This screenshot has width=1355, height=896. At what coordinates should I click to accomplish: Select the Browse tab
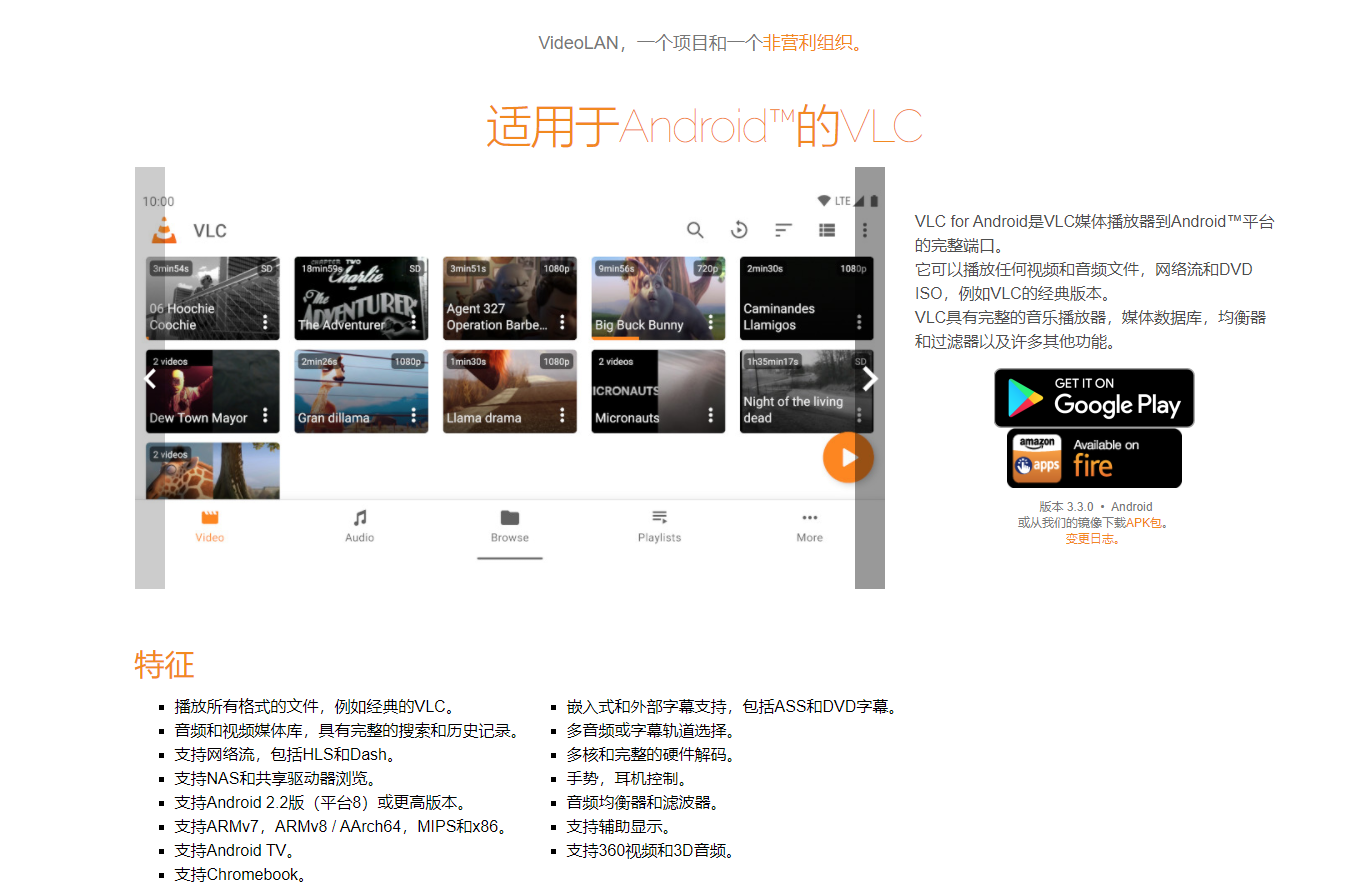pos(510,526)
